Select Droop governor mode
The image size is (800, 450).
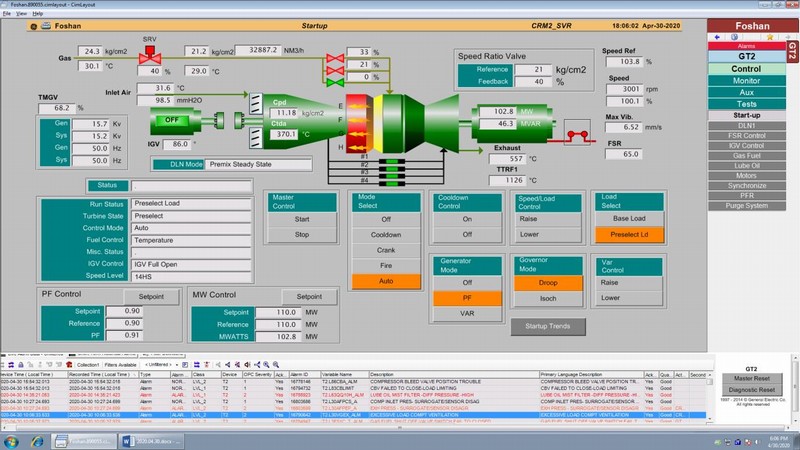548,283
